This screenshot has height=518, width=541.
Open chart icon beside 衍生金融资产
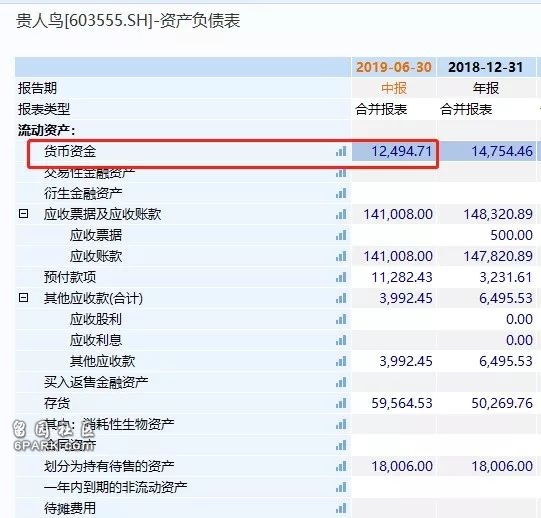coord(341,193)
